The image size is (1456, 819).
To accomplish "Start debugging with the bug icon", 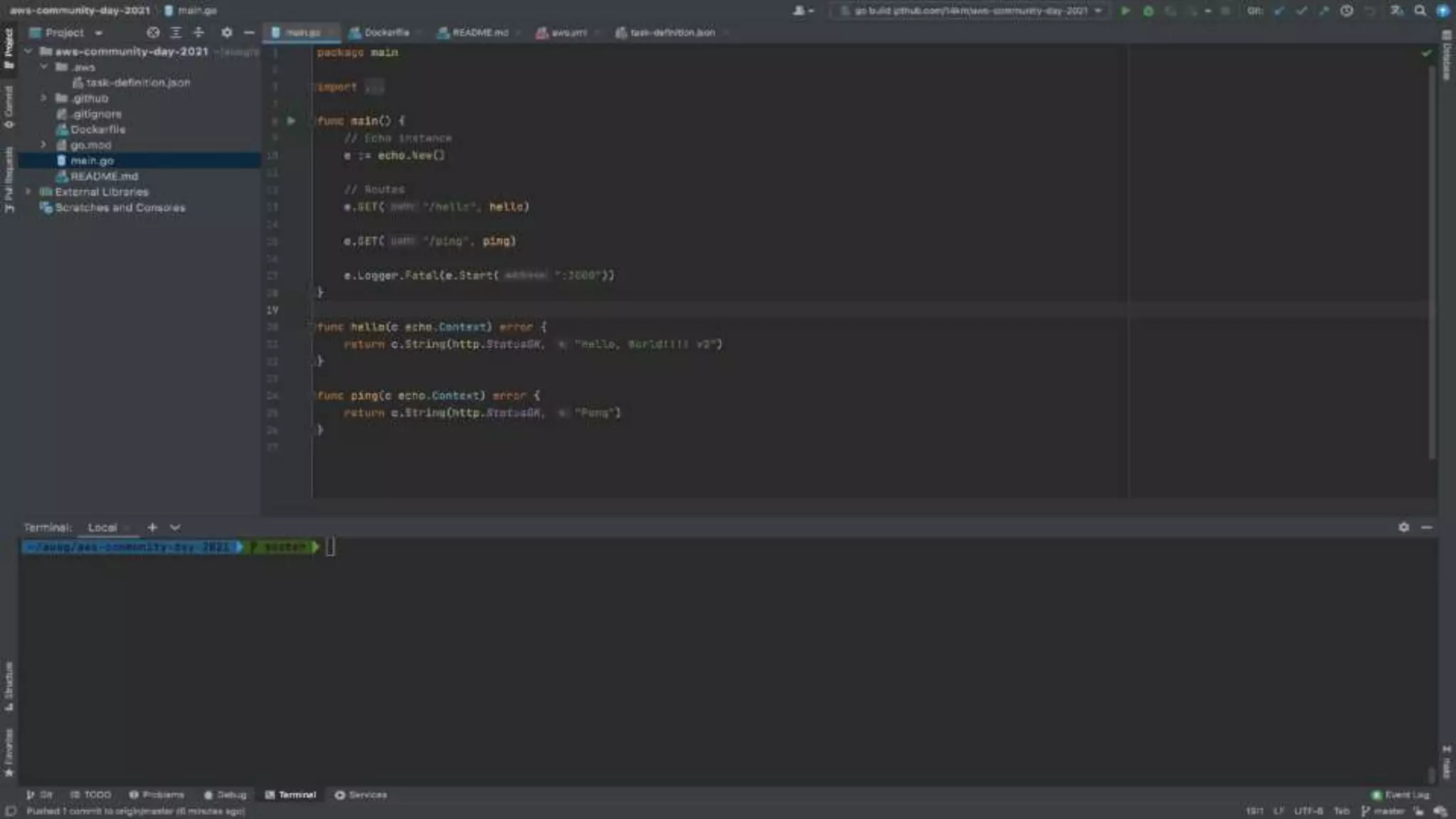I will (x=1147, y=11).
